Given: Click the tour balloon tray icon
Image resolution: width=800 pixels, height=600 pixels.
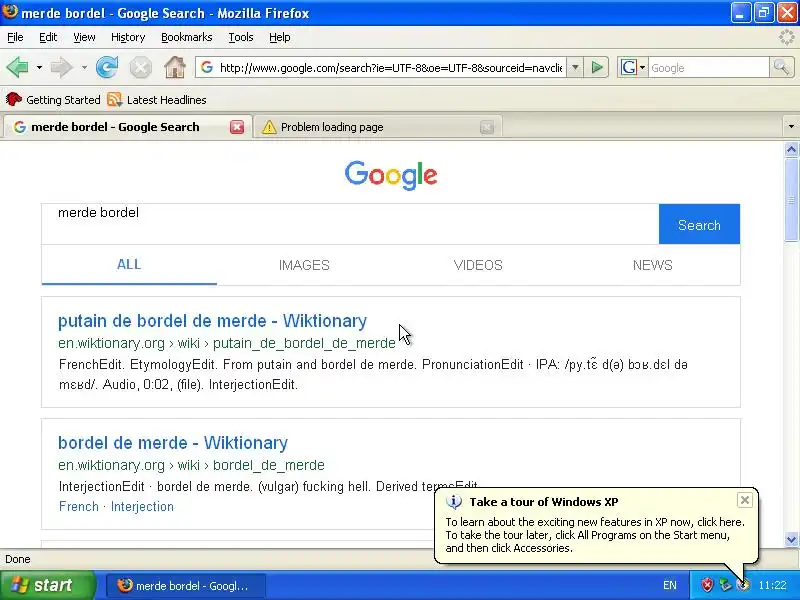Looking at the screenshot, I should tap(744, 585).
